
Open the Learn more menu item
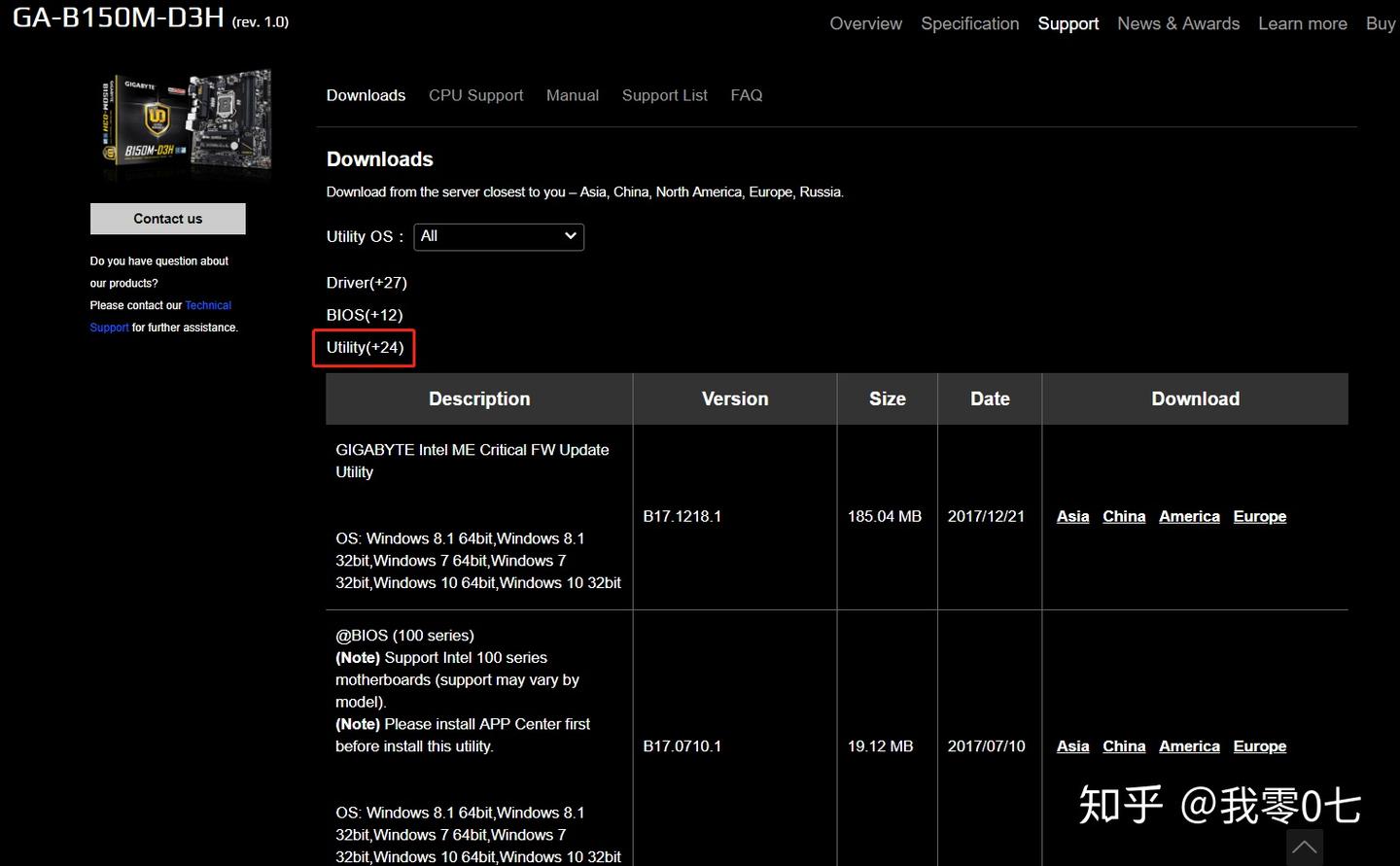1303,23
